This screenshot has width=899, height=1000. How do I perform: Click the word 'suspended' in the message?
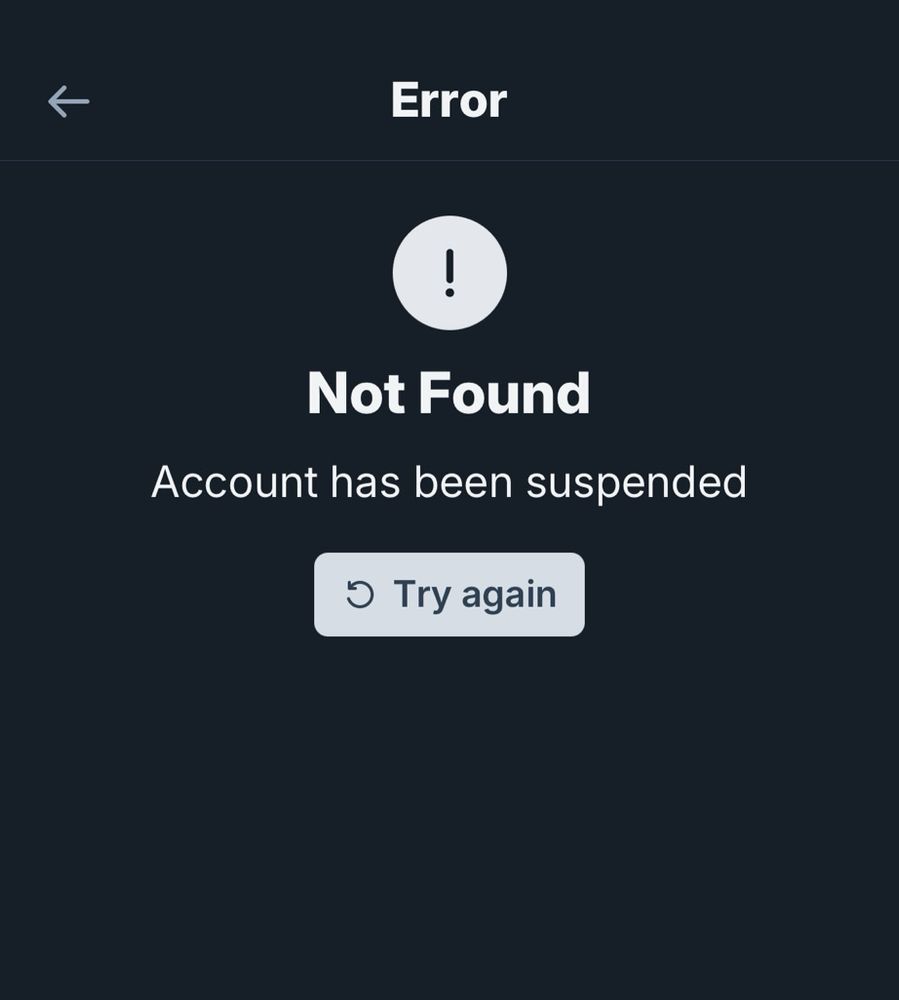tap(636, 484)
